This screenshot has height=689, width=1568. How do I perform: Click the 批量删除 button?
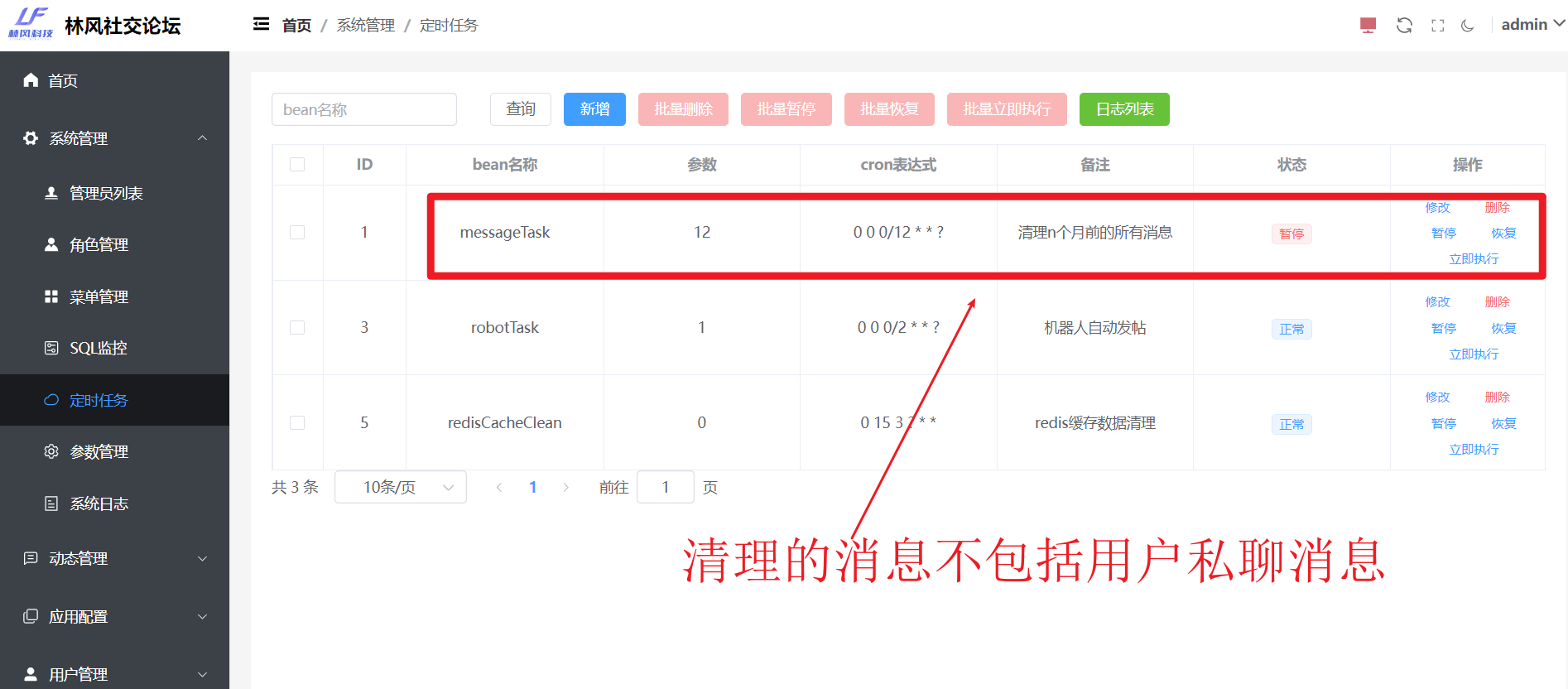pyautogui.click(x=683, y=109)
